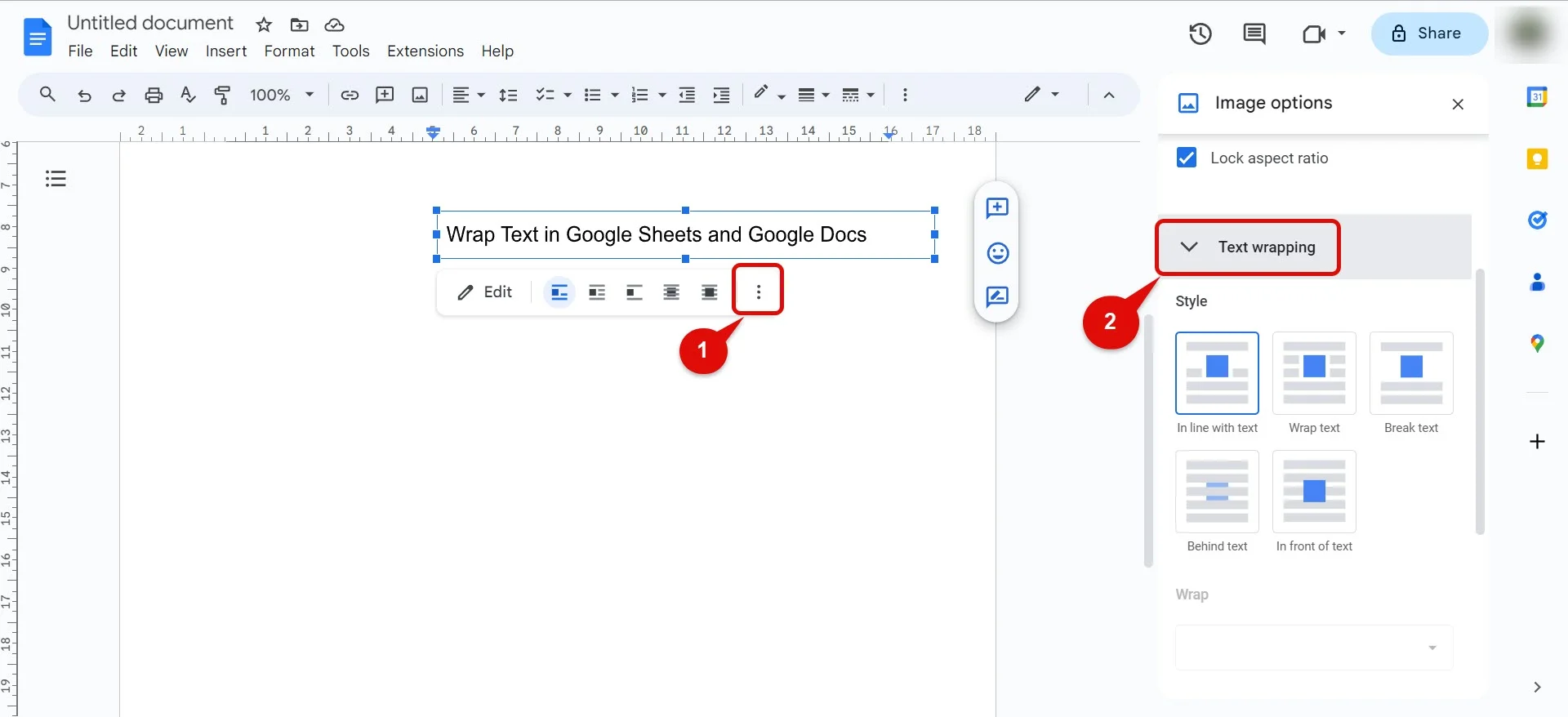This screenshot has width=1568, height=717.
Task: Open the Insert menu
Action: click(x=226, y=51)
